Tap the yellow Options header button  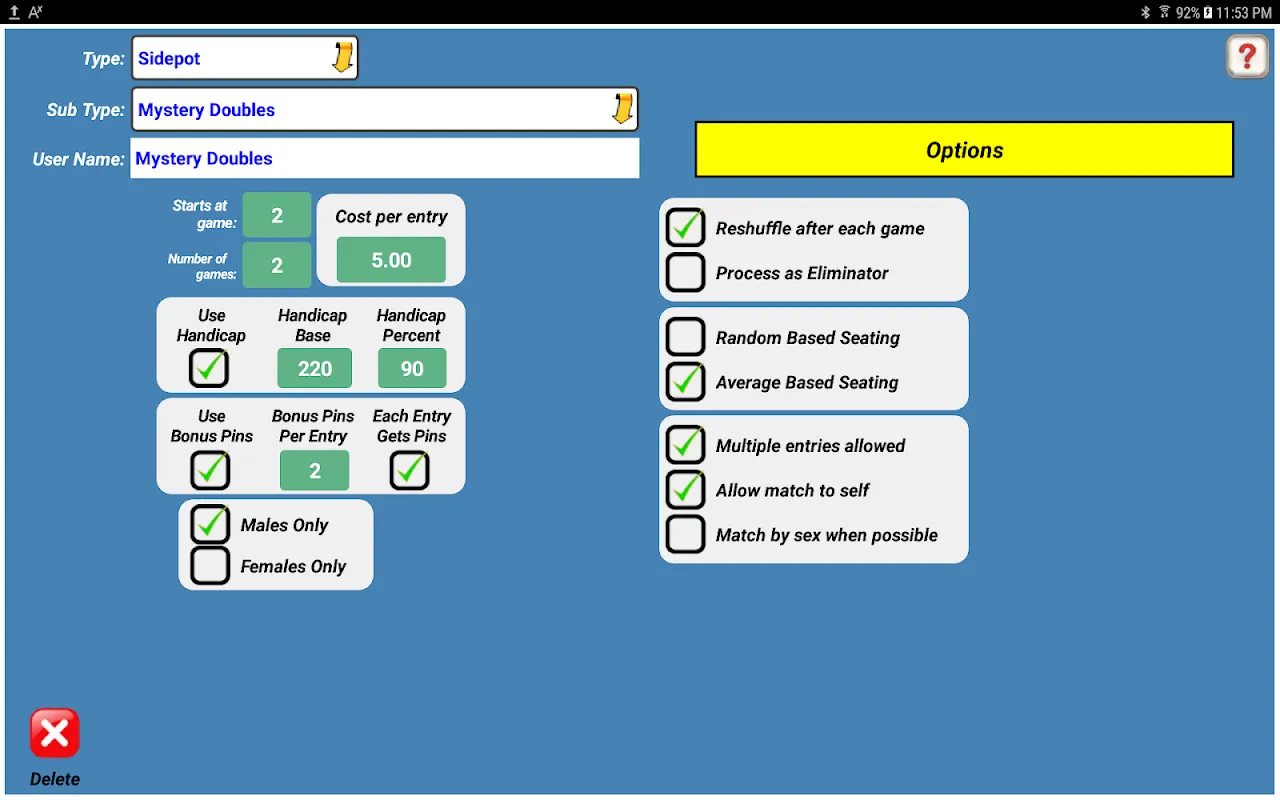click(964, 150)
